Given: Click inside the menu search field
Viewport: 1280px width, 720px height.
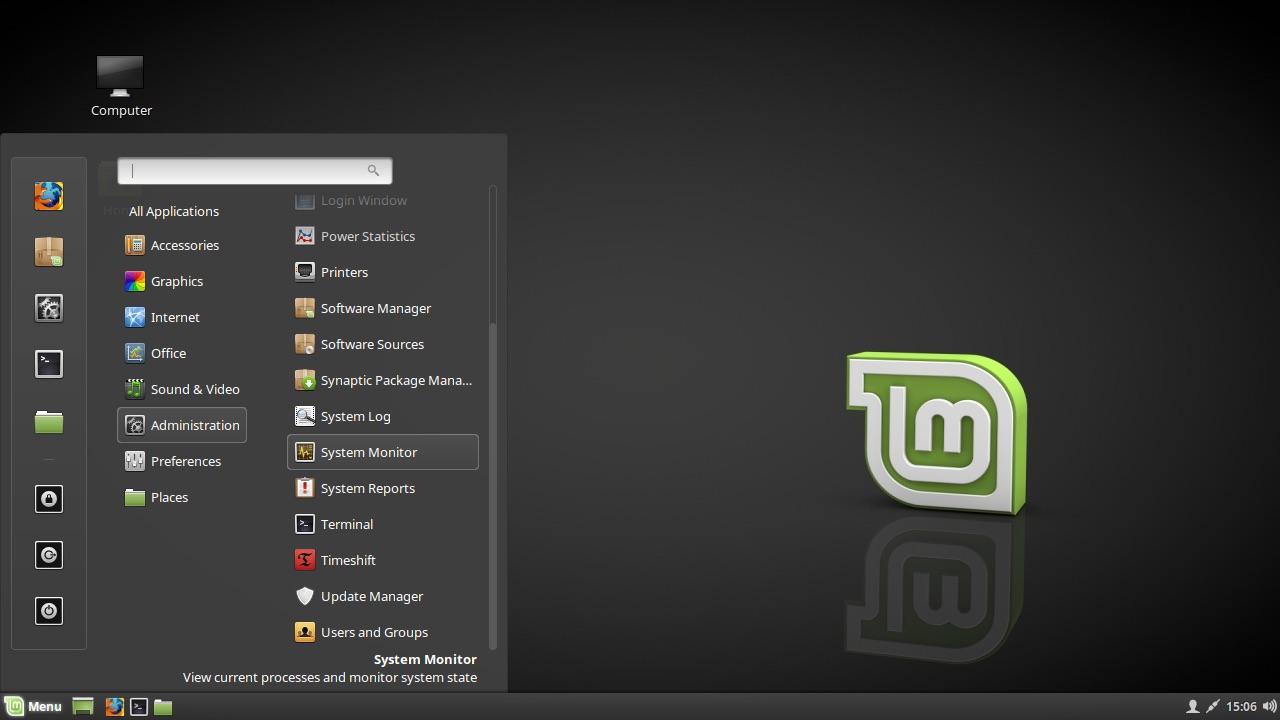Looking at the screenshot, I should (254, 171).
